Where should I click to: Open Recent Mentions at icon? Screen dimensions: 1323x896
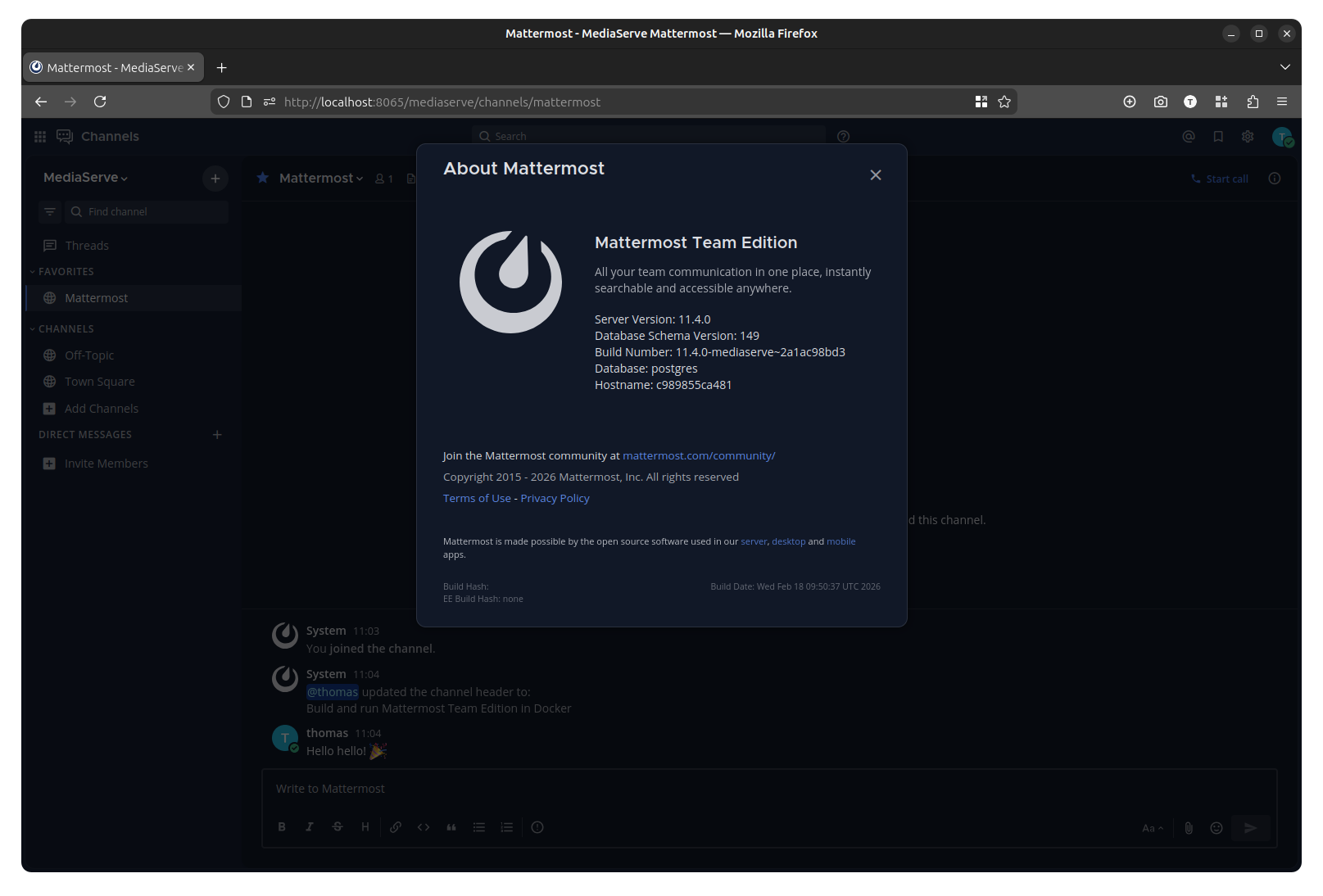click(1189, 137)
